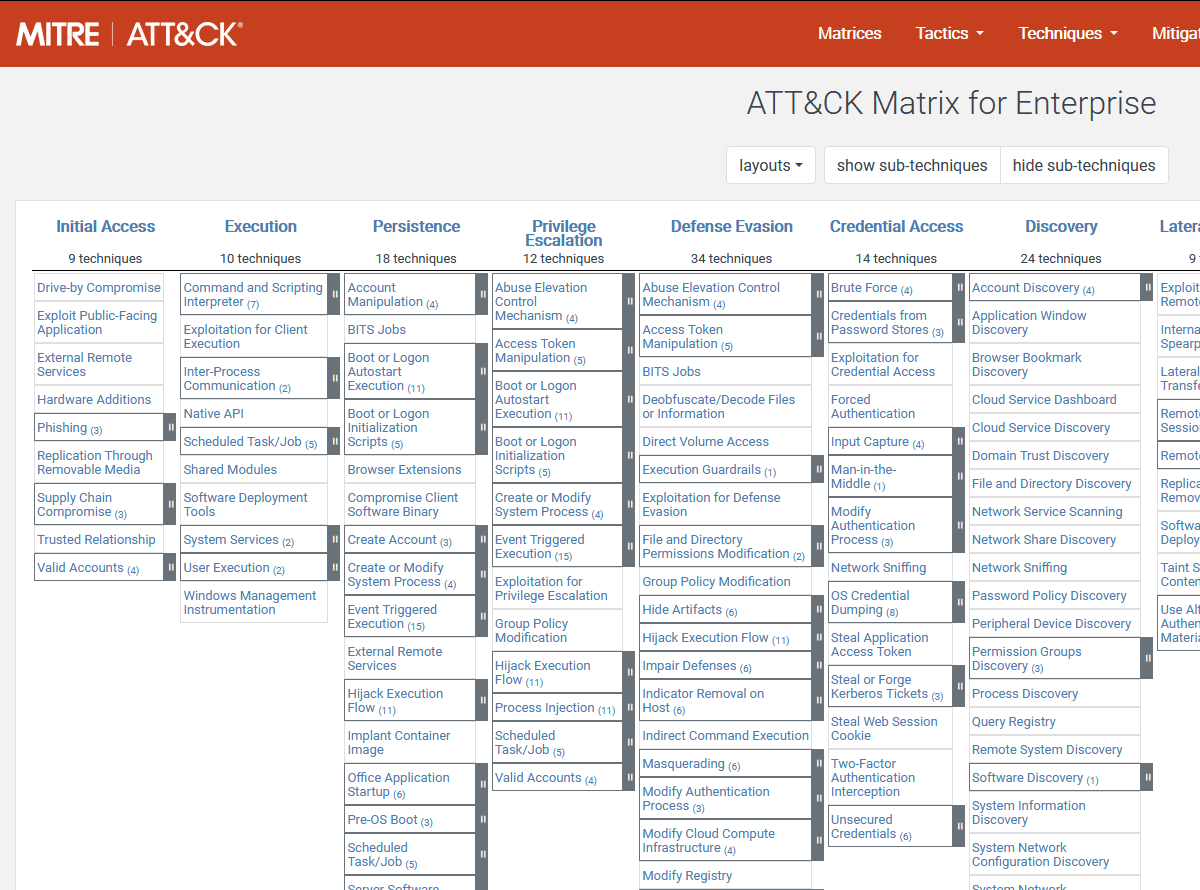This screenshot has width=1200, height=890.
Task: Expand handle beside Execution Guardrails
Action: click(x=818, y=469)
